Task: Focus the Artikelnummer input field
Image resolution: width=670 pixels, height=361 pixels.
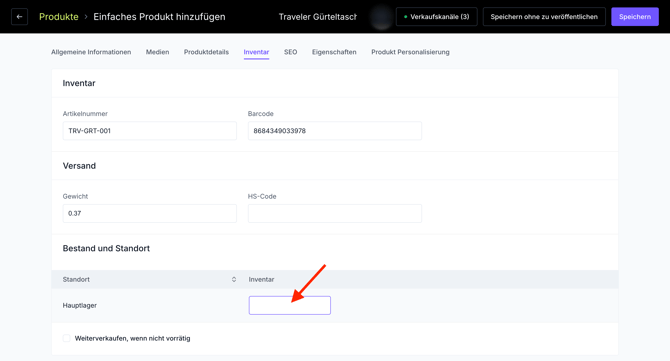Action: coord(150,131)
